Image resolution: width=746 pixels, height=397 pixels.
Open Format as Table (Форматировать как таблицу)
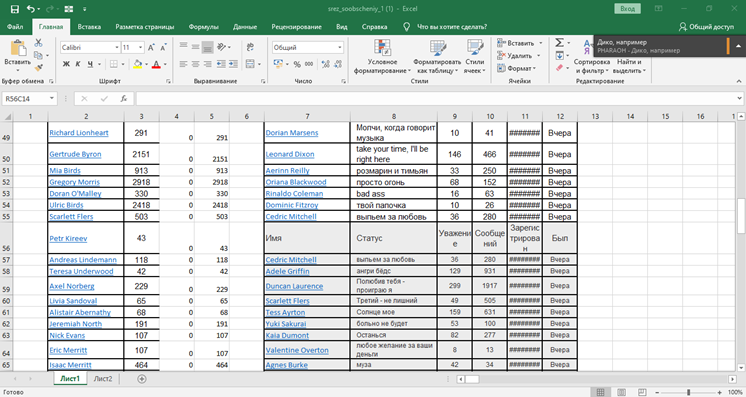[x=437, y=57]
